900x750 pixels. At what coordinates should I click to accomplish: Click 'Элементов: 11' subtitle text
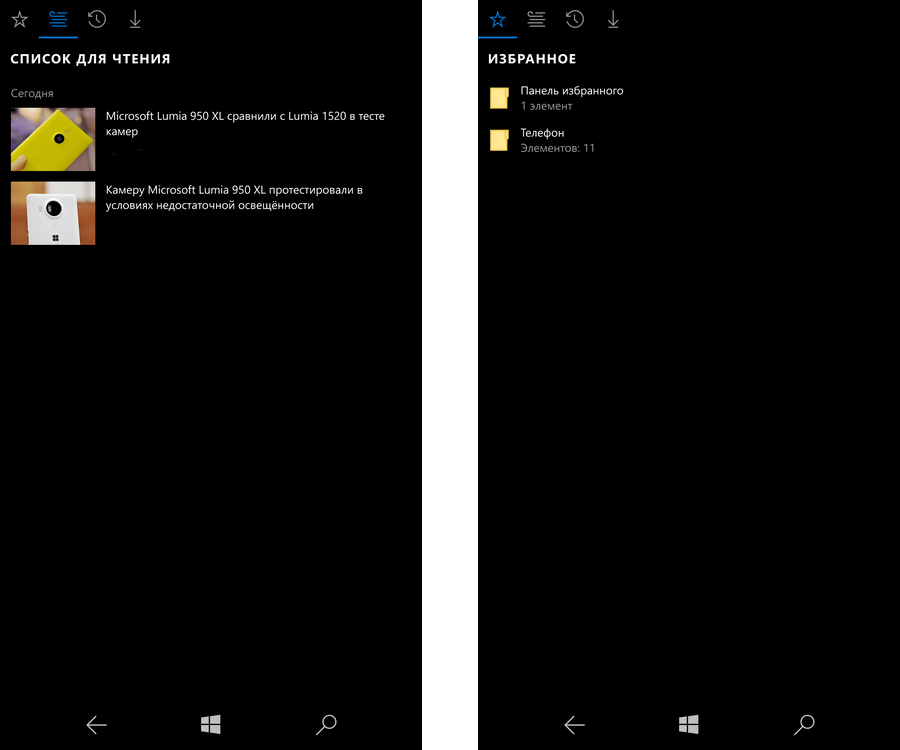tap(557, 148)
